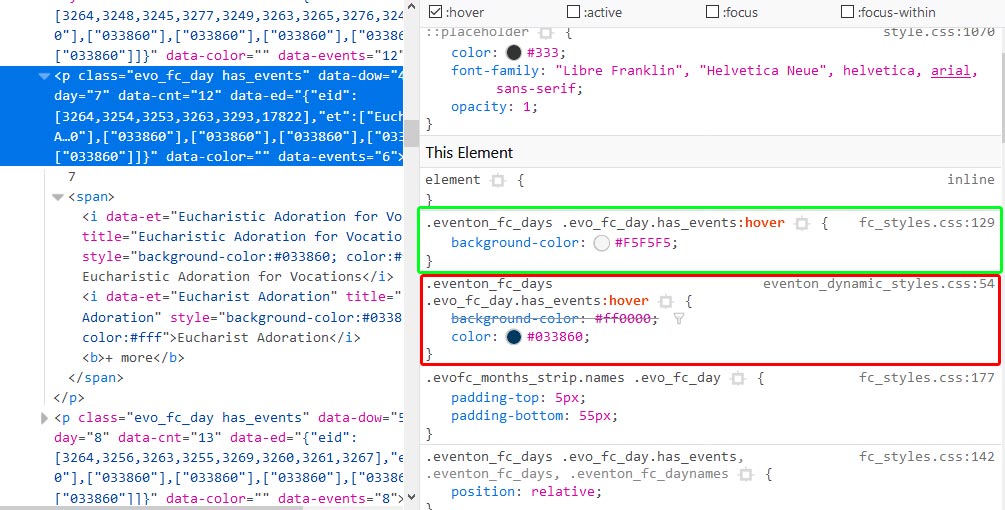Click the #F5F5F5 background-color swatch
The image size is (1005, 510).
pos(601,243)
